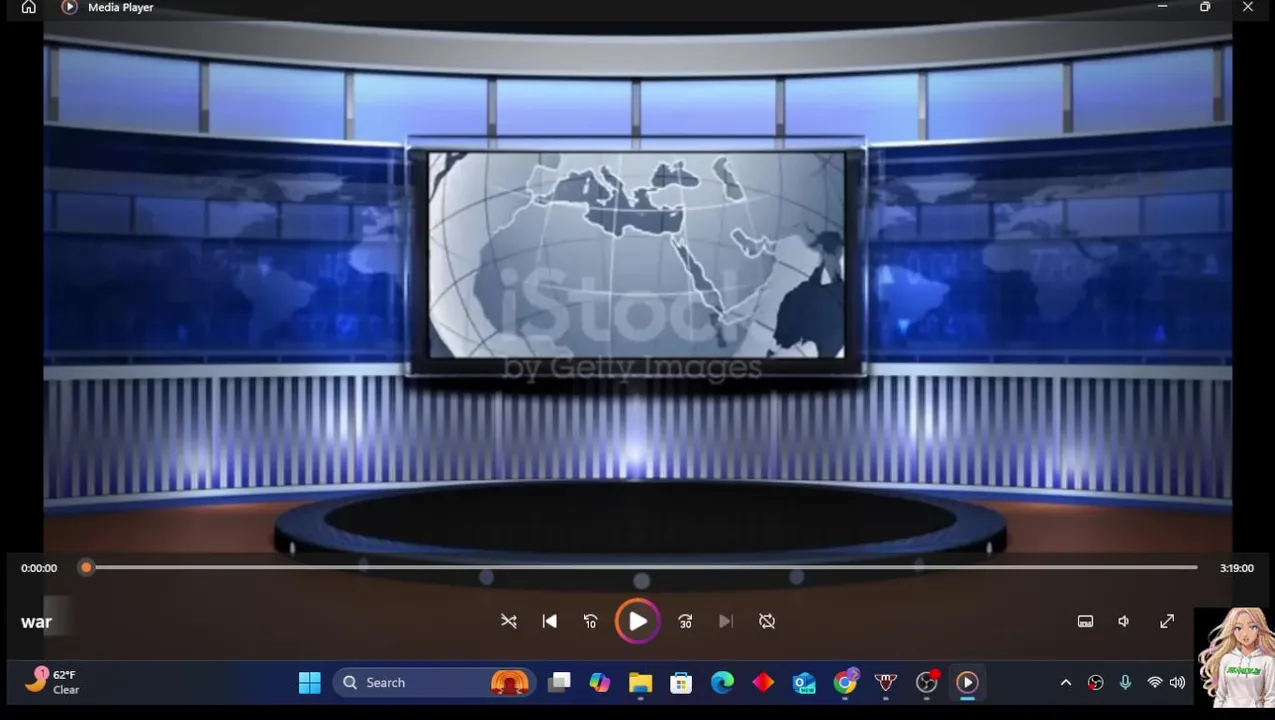The height and width of the screenshot is (720, 1275).
Task: Open the red diamond app on taskbar
Action: [763, 682]
